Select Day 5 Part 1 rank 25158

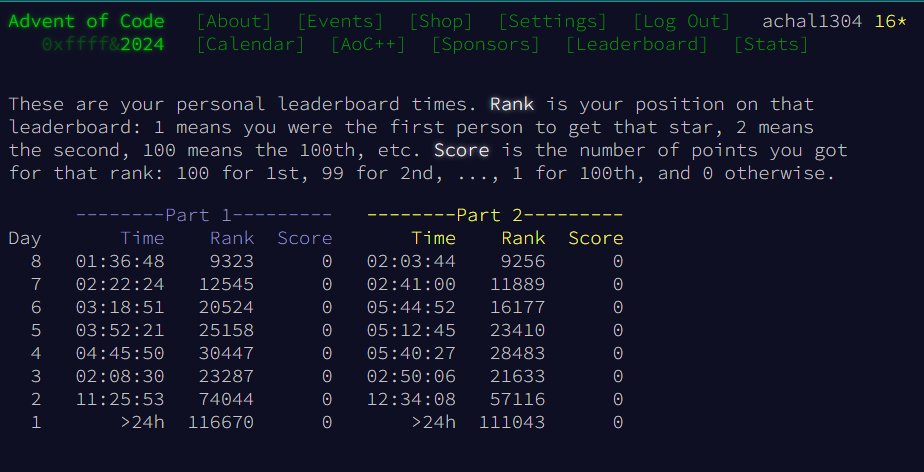pyautogui.click(x=226, y=330)
